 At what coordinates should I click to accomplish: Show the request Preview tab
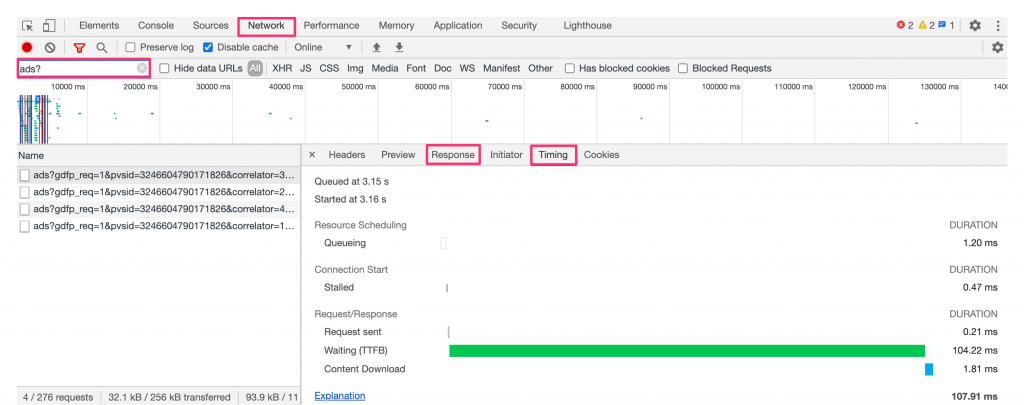(398, 155)
